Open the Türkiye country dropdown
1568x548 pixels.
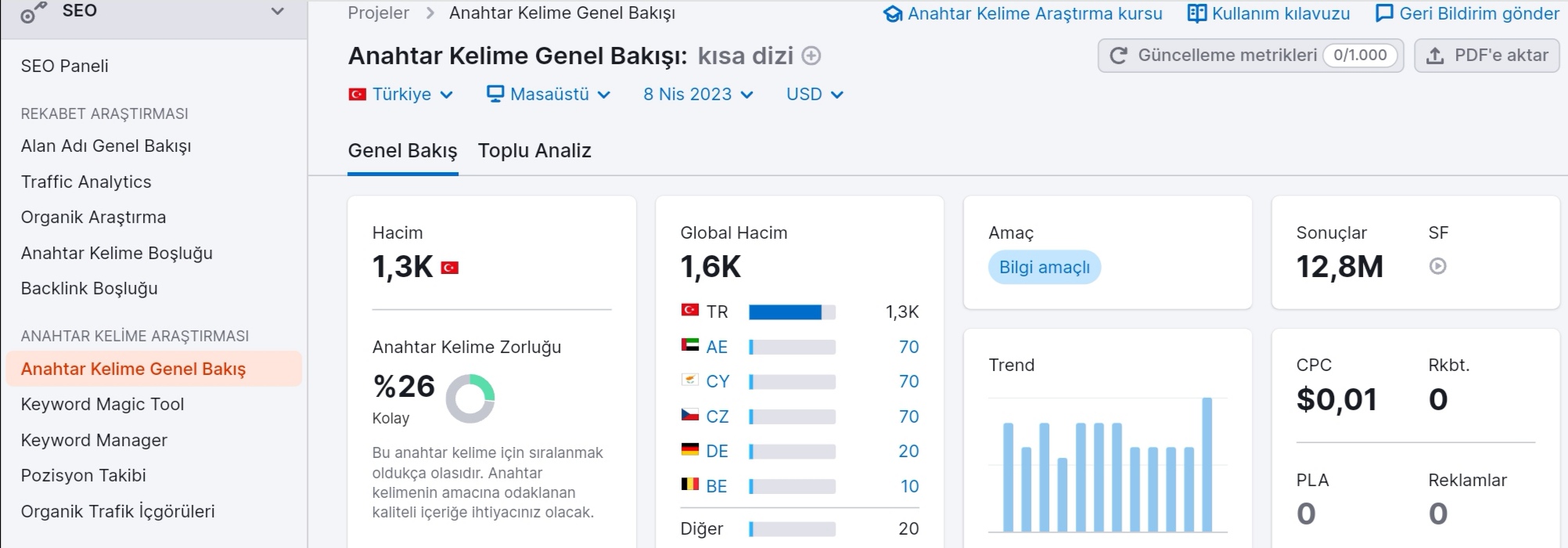(x=401, y=94)
